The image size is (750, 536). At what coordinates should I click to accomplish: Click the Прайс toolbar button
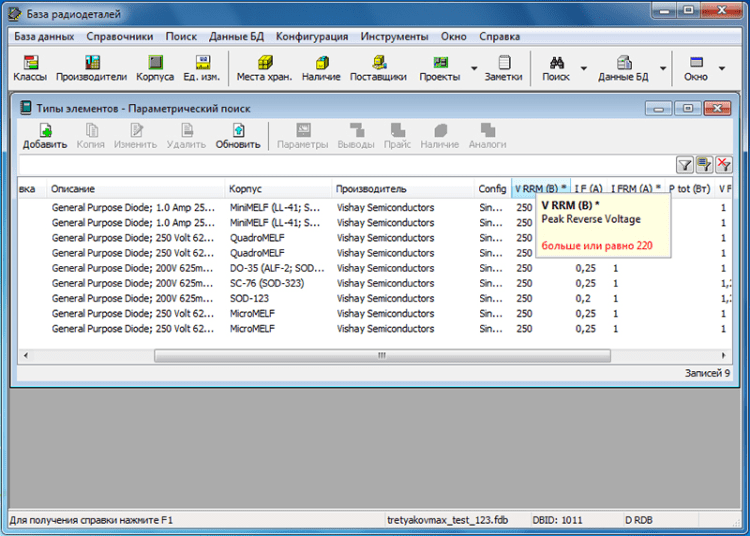397,136
